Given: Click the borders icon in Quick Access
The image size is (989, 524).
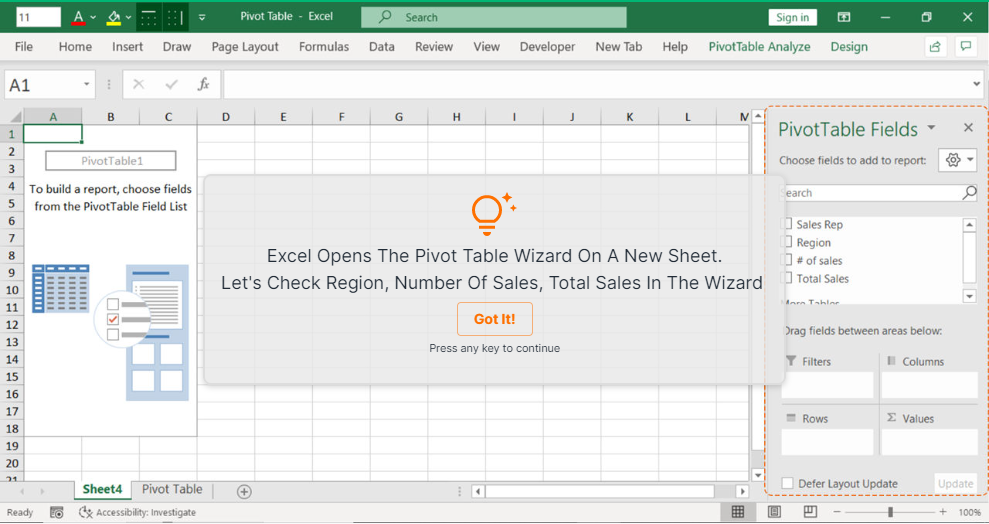Looking at the screenshot, I should [x=148, y=17].
